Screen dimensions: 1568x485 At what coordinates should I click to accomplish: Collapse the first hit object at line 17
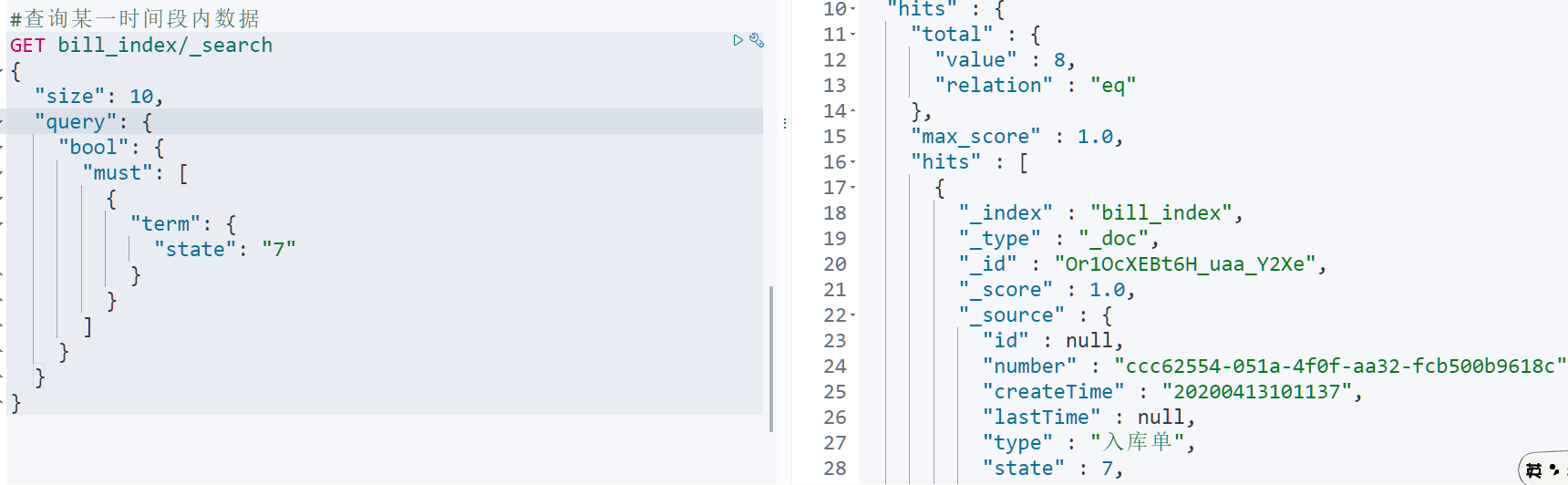pyautogui.click(x=853, y=188)
